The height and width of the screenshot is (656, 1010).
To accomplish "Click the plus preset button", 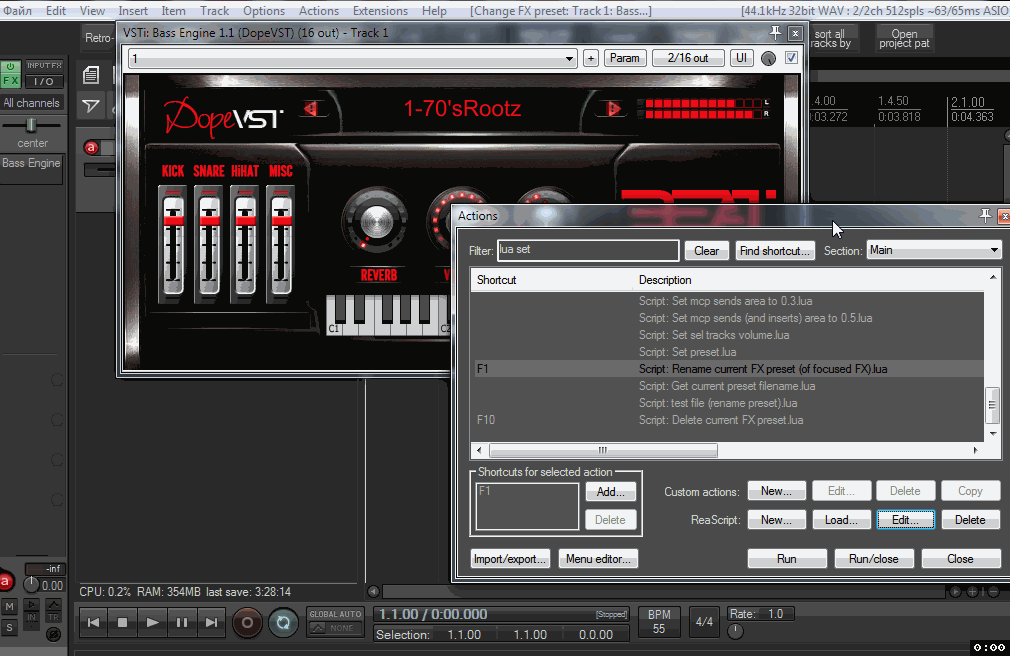I will pos(591,59).
